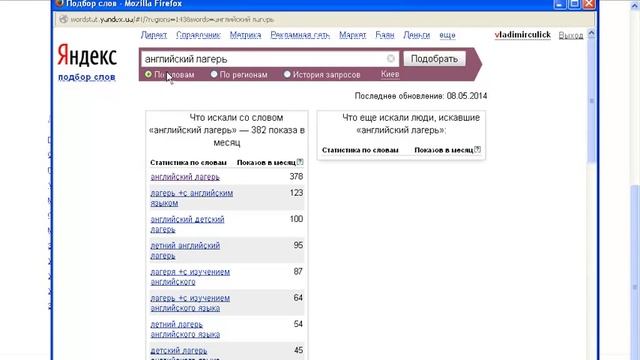Open the Метрика service link

[245, 35]
